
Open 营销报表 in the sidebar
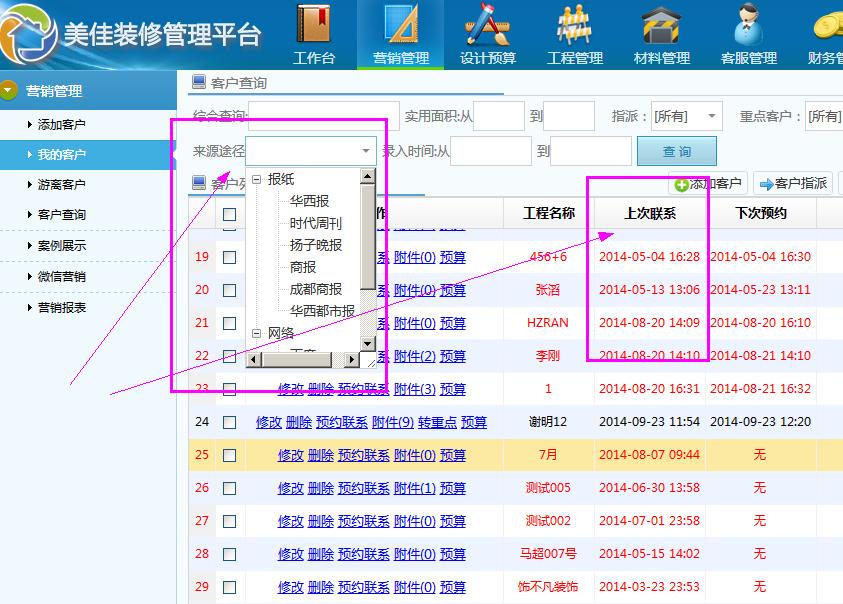(x=62, y=308)
